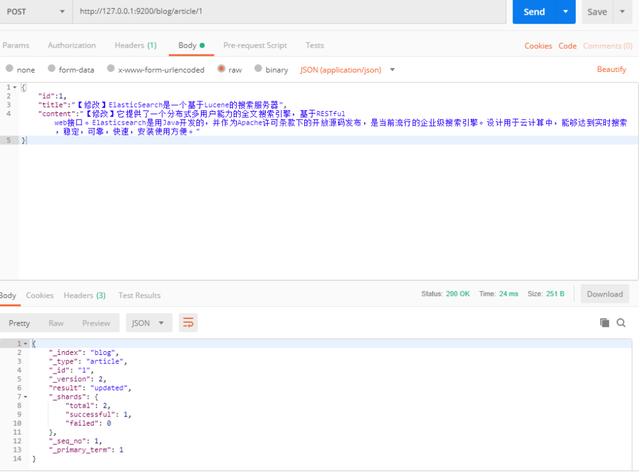Open the Tests tab
The height and width of the screenshot is (475, 640).
(315, 45)
